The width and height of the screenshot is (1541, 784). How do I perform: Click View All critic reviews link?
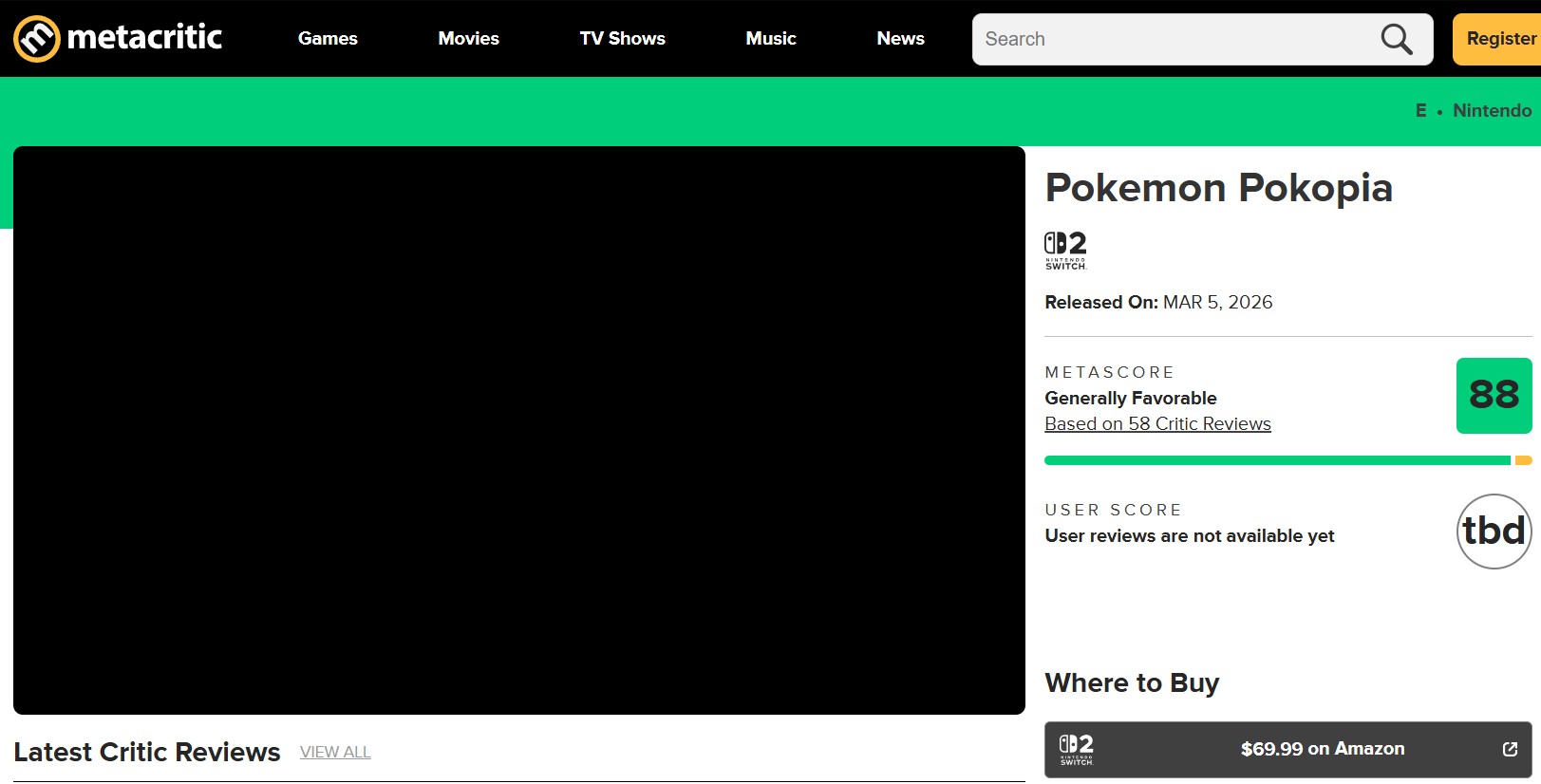click(335, 752)
